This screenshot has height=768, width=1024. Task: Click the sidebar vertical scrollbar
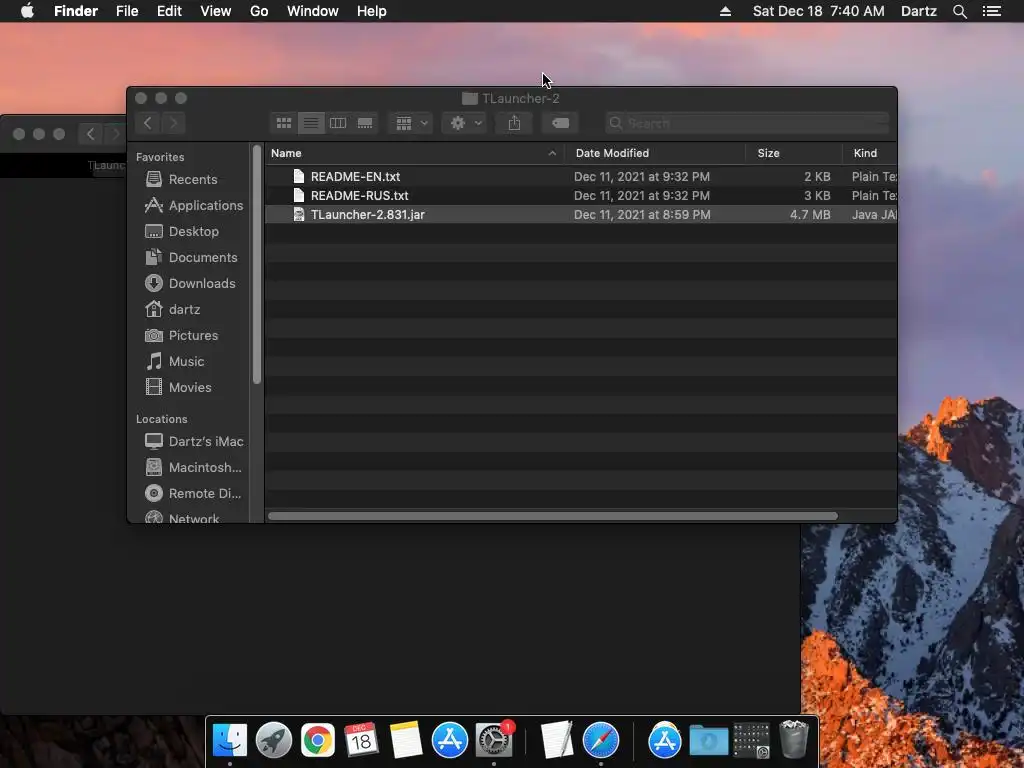(x=257, y=264)
